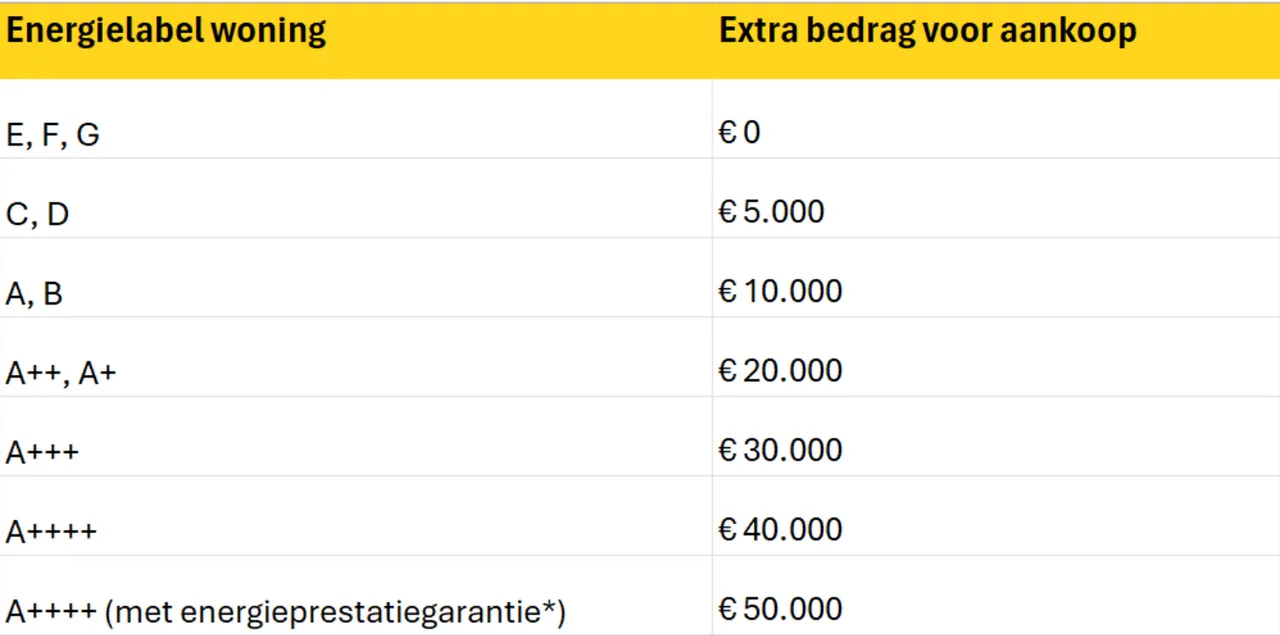Screen dimensions: 1280x635
Task: Click the '€ 50.000' amount cell
Action: click(996, 595)
